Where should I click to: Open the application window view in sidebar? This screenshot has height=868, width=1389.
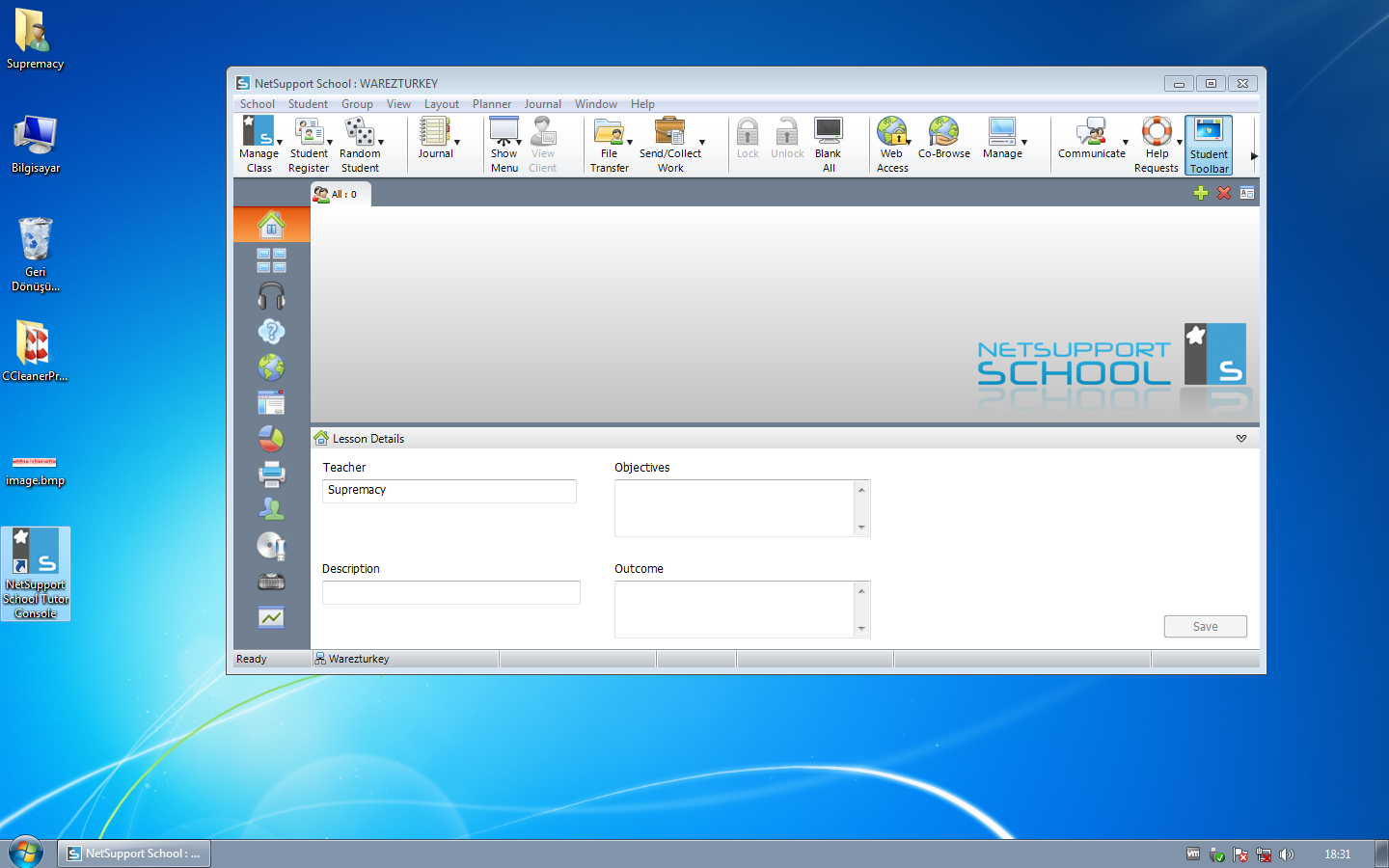[271, 403]
